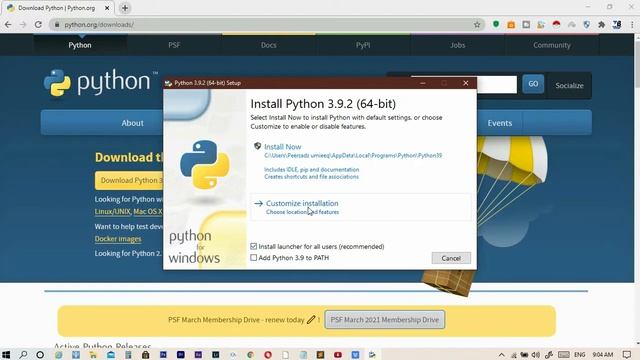Open Lightroom from the taskbar

coord(216,354)
